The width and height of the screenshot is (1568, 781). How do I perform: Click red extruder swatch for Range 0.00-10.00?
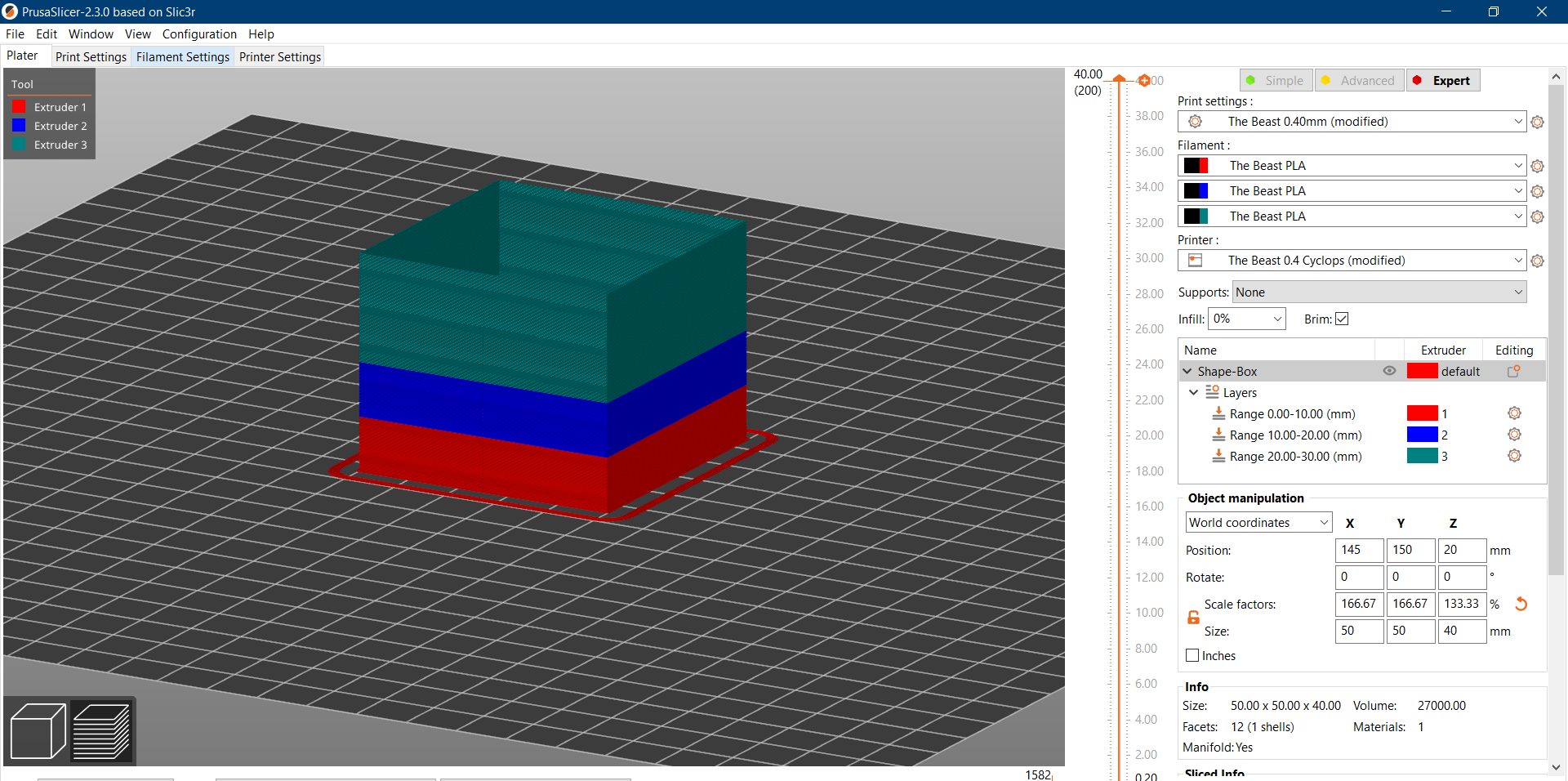pyautogui.click(x=1422, y=413)
